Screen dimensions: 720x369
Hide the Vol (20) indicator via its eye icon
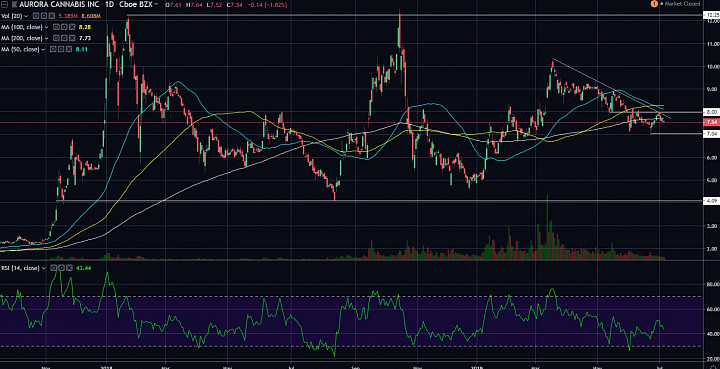35,16
